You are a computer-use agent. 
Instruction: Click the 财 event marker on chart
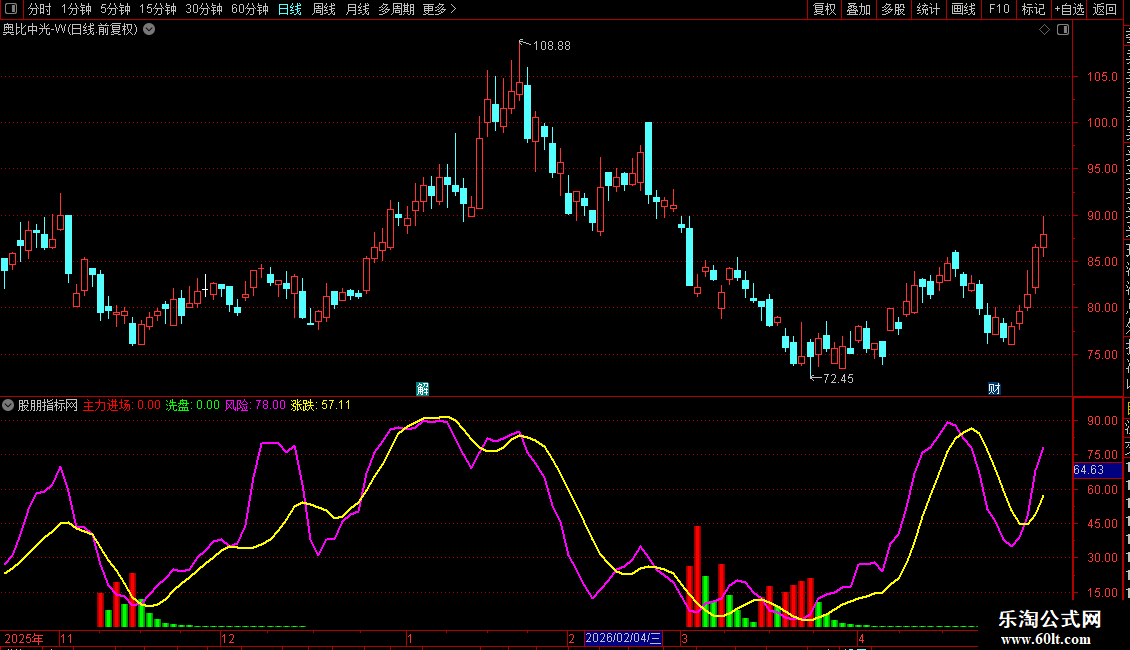point(995,389)
